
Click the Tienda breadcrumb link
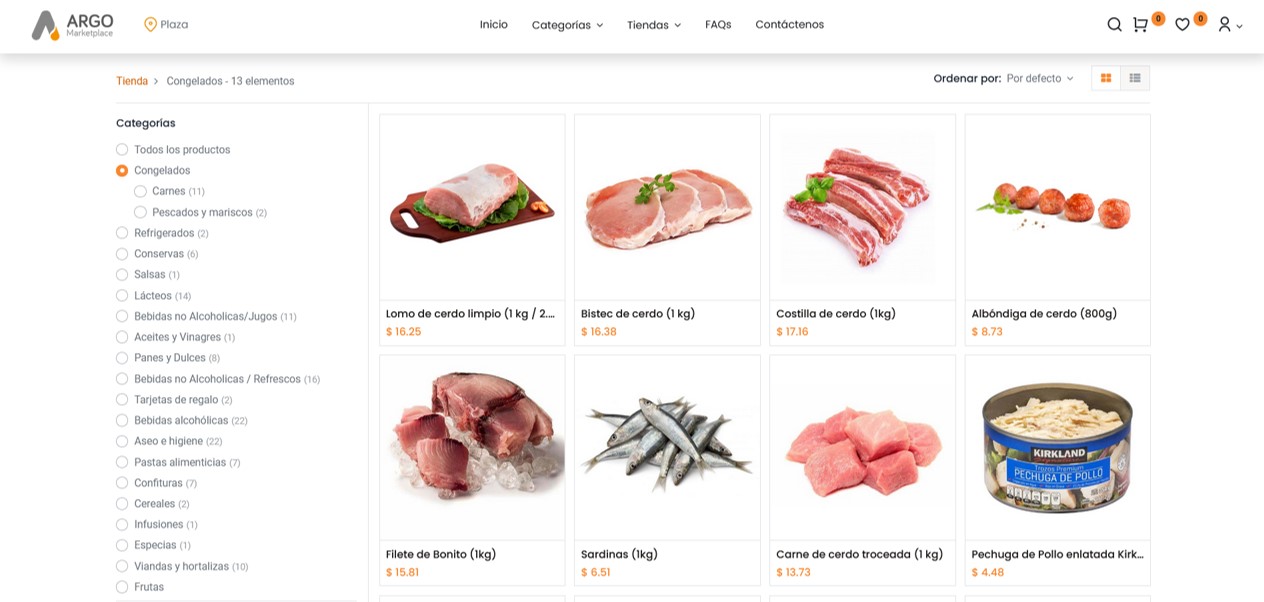click(131, 80)
